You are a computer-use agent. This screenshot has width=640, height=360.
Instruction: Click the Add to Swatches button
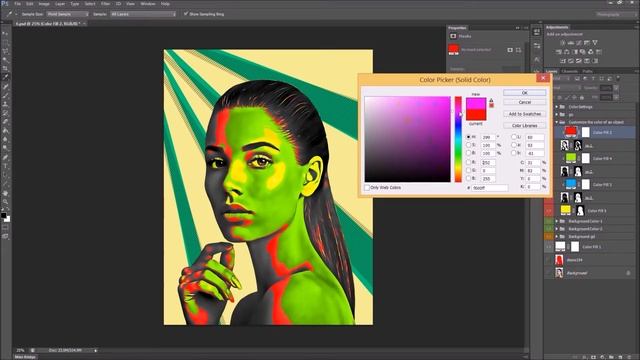(x=524, y=114)
